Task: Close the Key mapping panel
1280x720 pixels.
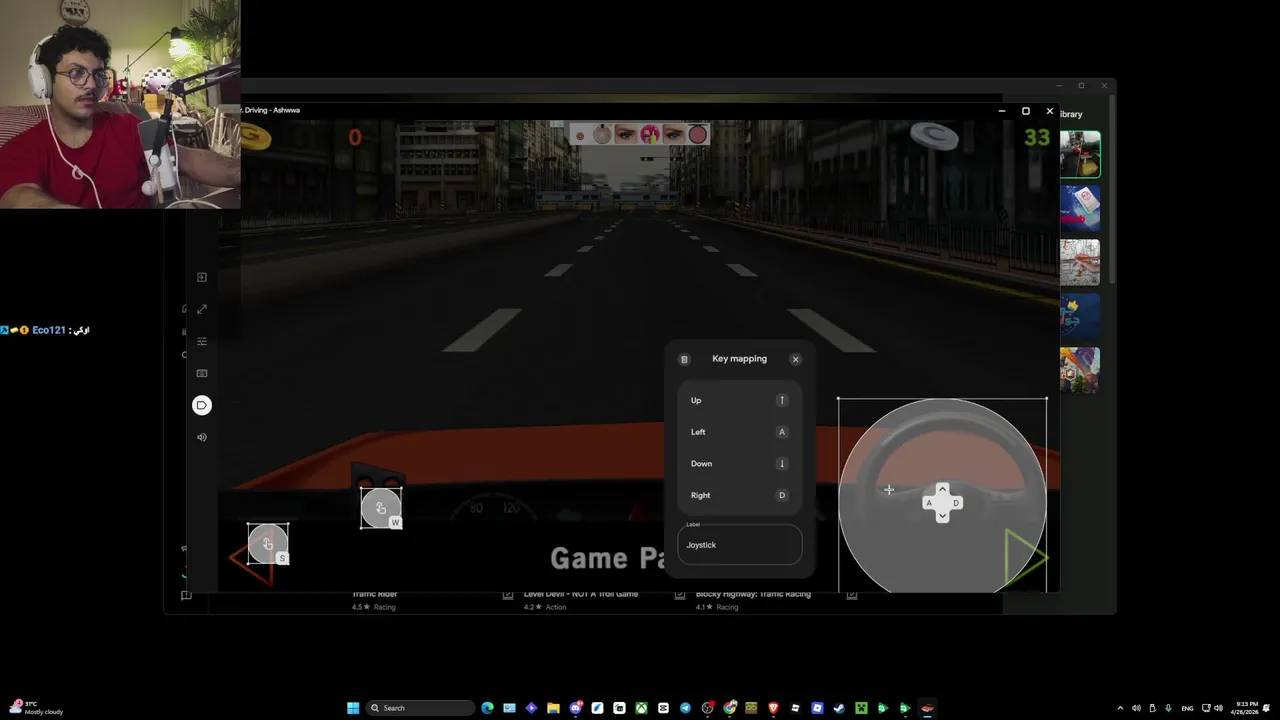Action: (x=796, y=359)
